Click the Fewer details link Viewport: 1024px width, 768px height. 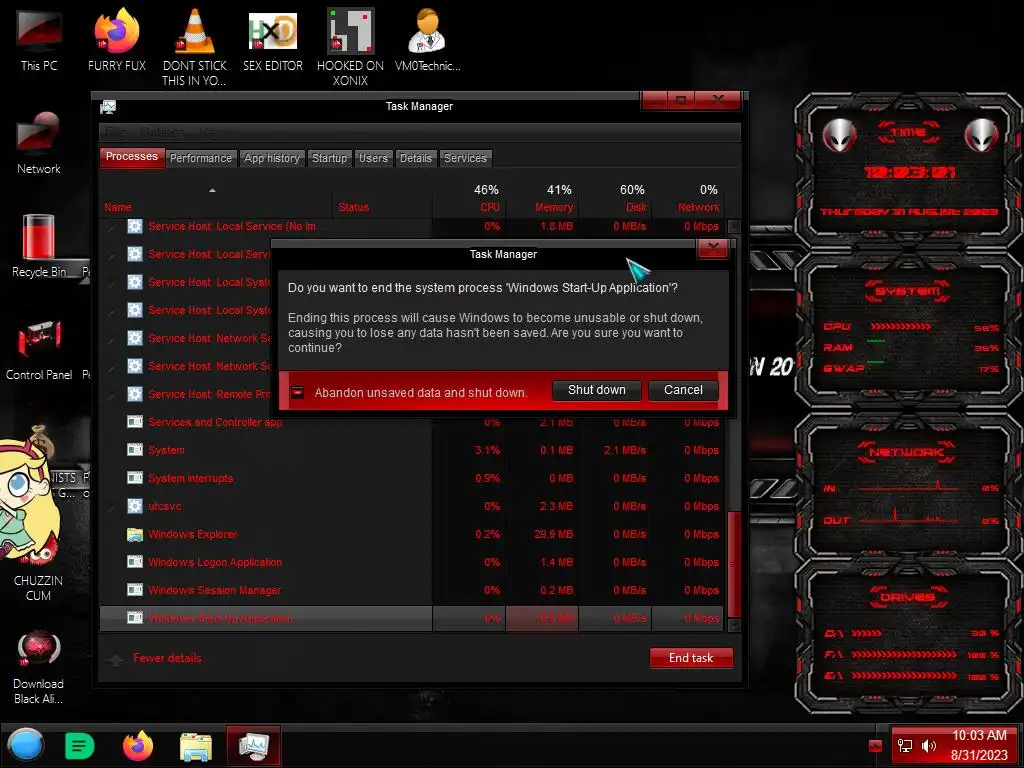[x=167, y=658]
